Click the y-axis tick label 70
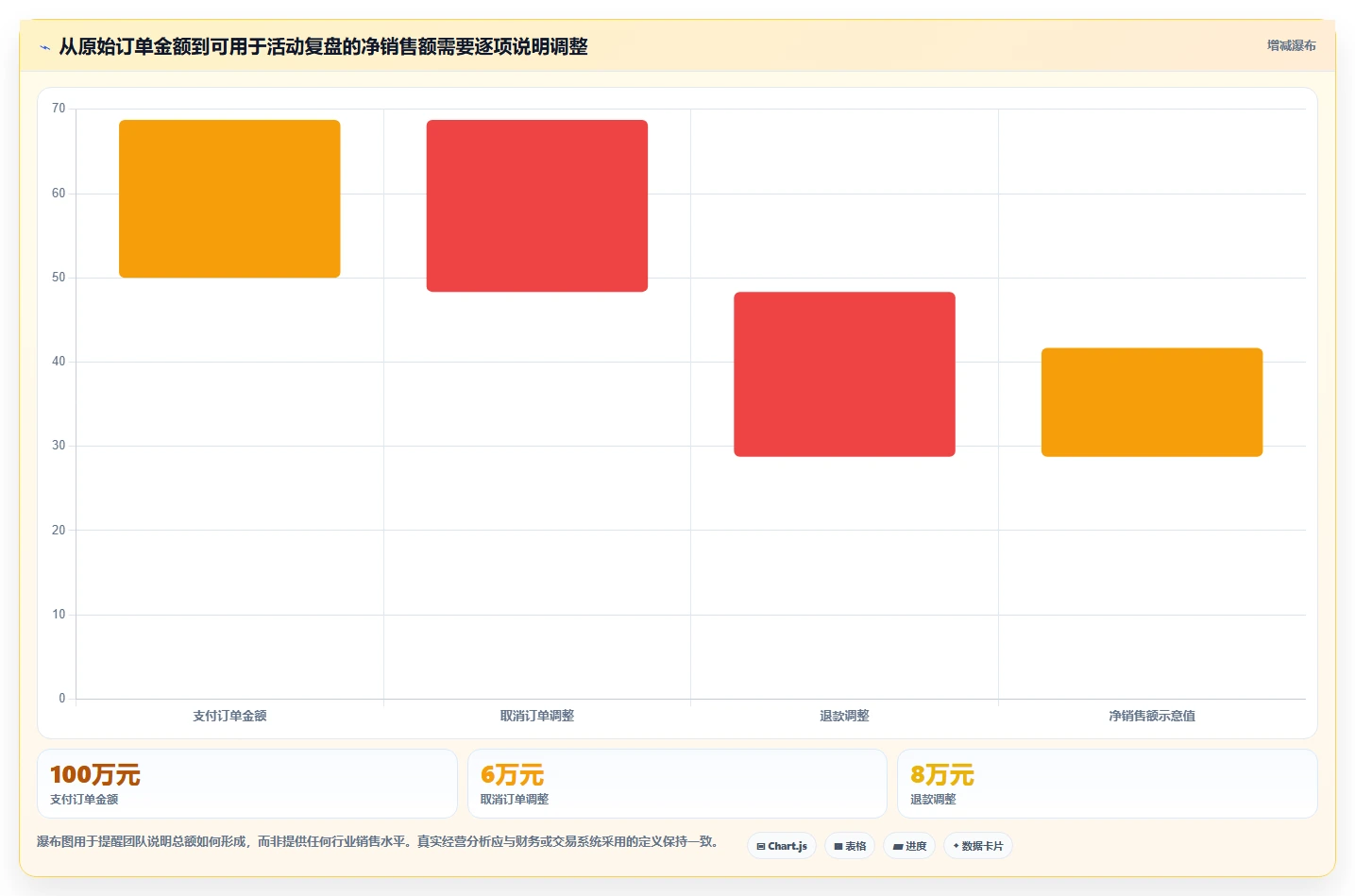 59,109
